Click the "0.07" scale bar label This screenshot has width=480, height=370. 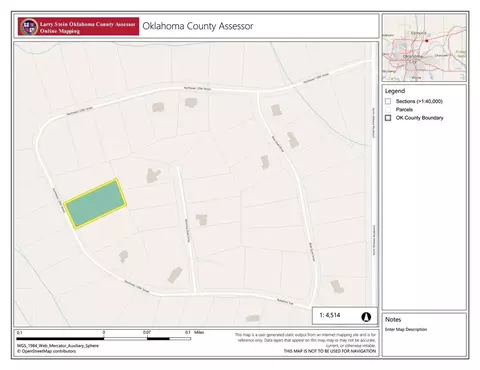point(147,332)
